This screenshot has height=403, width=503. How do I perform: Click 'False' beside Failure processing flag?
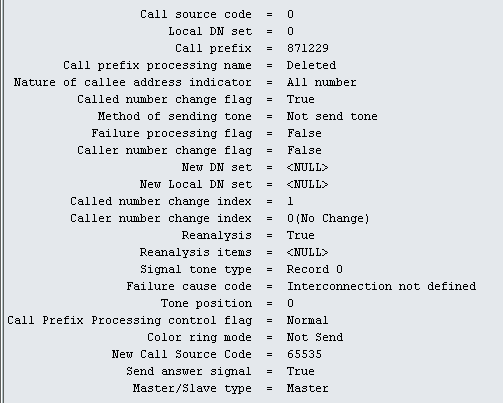304,133
